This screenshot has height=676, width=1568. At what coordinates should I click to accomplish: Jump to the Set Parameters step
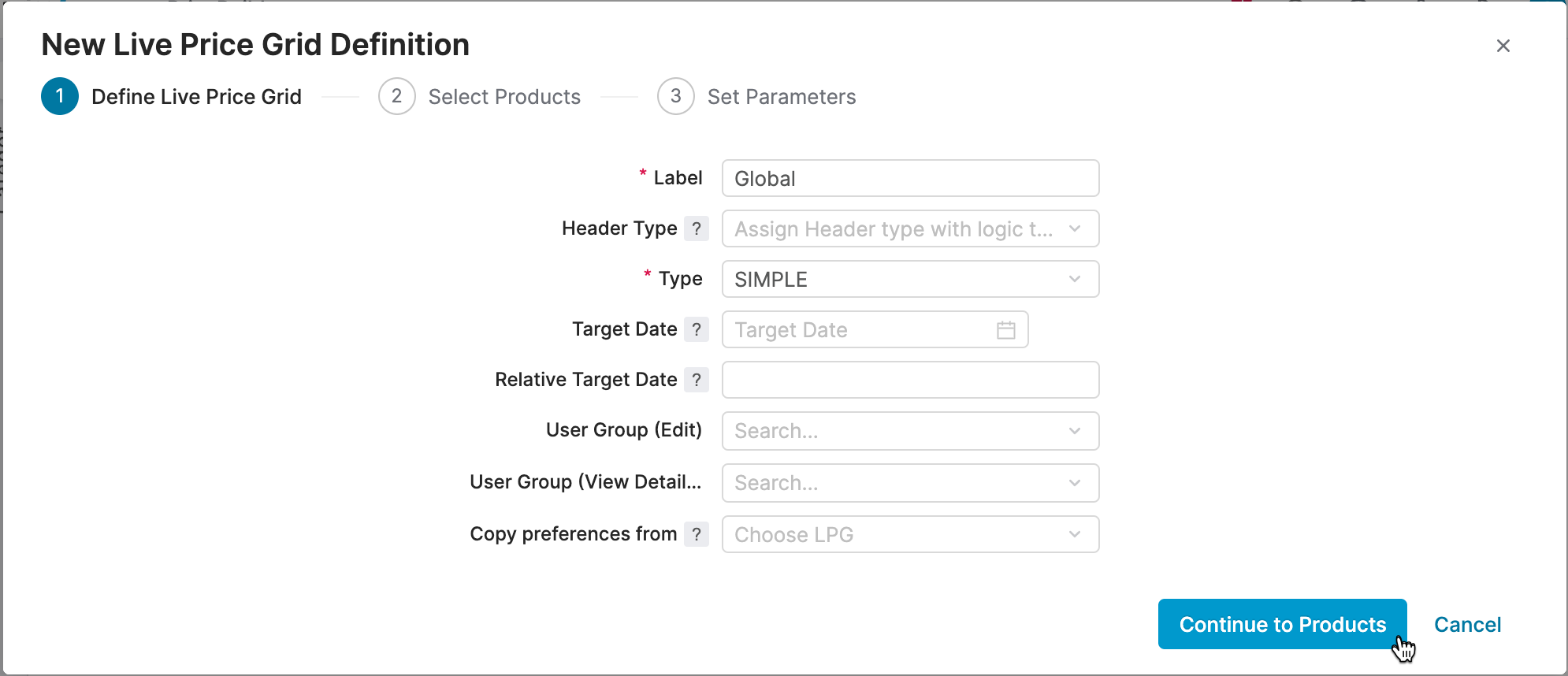(781, 97)
